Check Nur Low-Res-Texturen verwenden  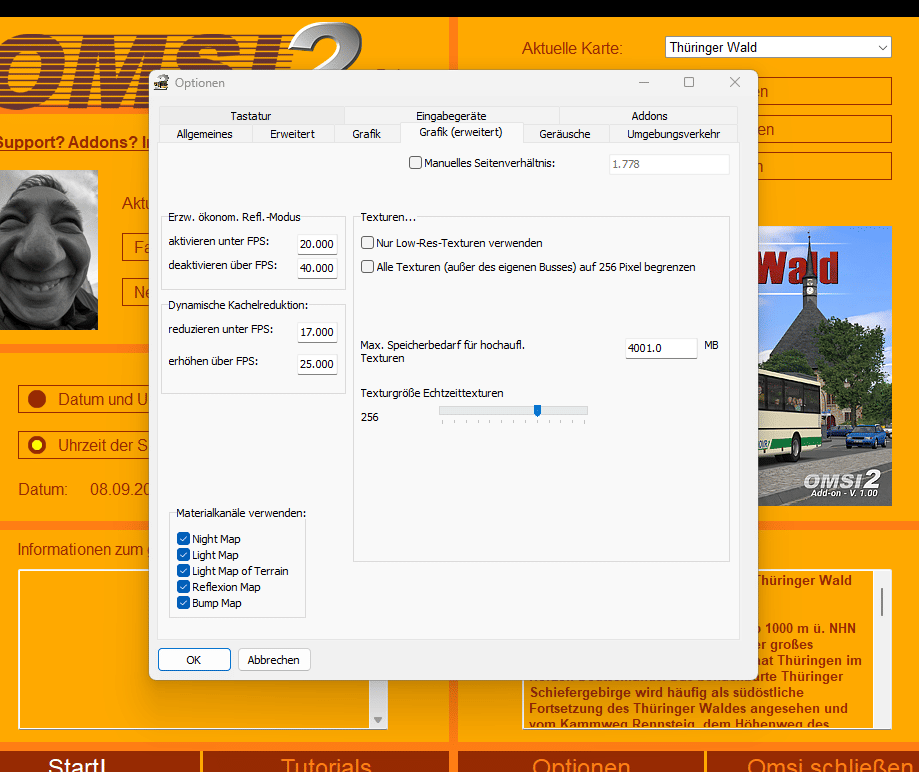point(367,243)
